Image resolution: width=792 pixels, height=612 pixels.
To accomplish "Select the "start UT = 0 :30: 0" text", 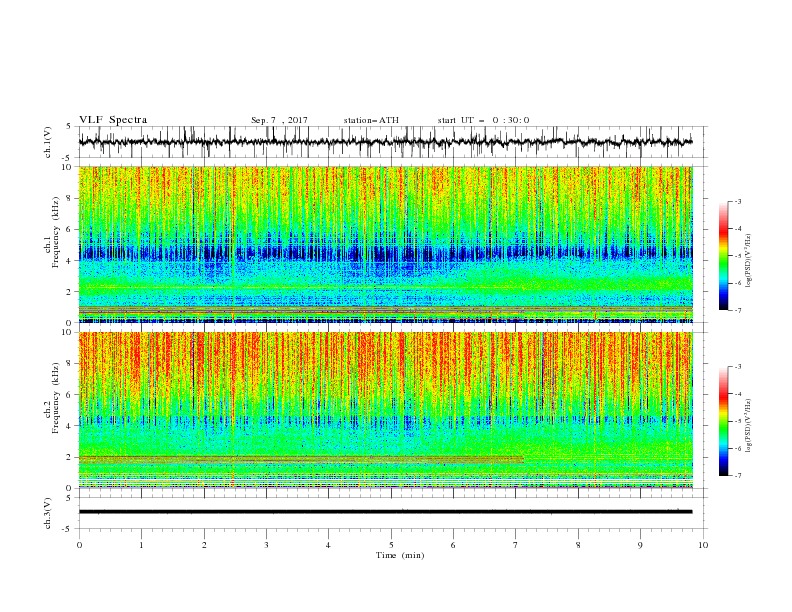I will point(483,120).
